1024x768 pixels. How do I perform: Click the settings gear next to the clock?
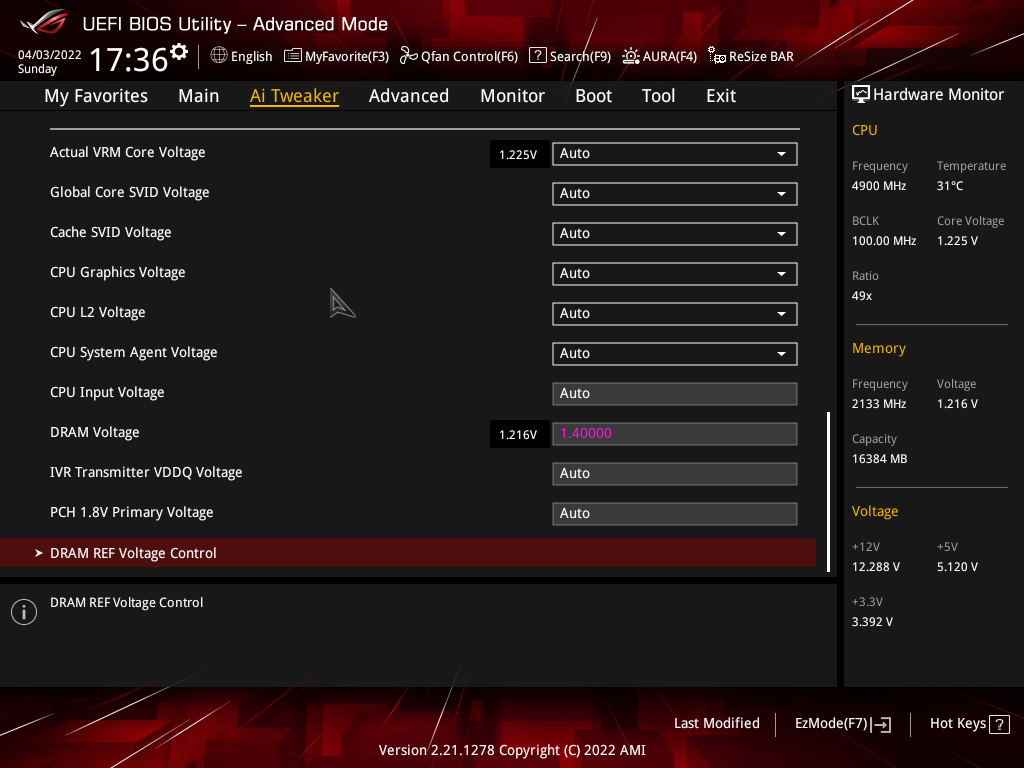179,52
